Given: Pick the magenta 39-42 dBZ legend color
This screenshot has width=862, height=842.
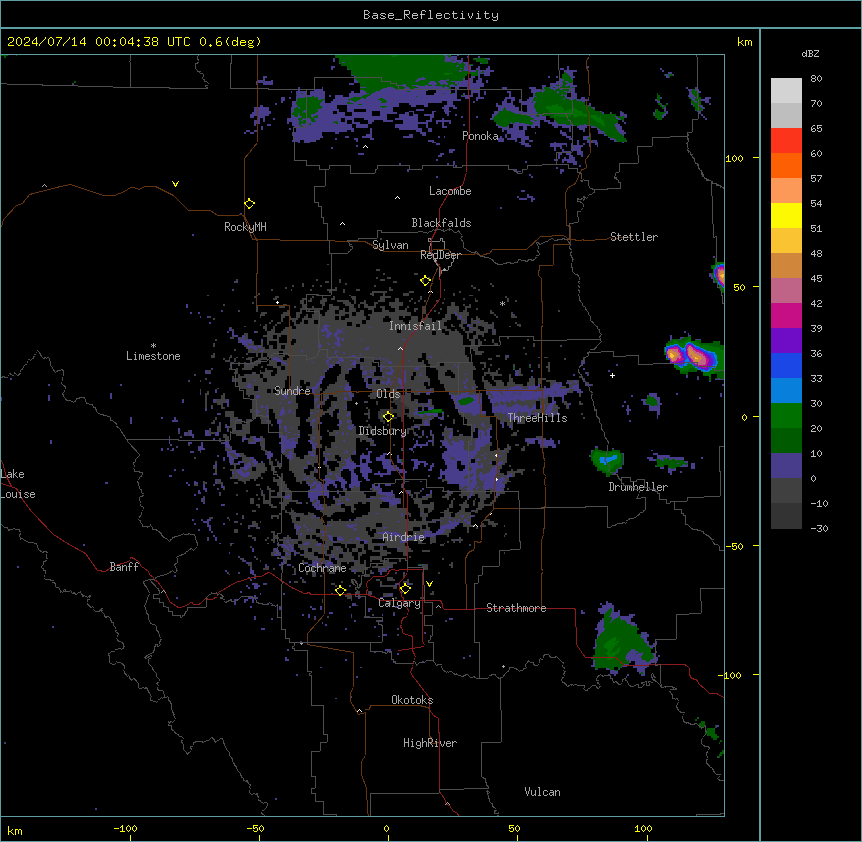Looking at the screenshot, I should click(786, 315).
